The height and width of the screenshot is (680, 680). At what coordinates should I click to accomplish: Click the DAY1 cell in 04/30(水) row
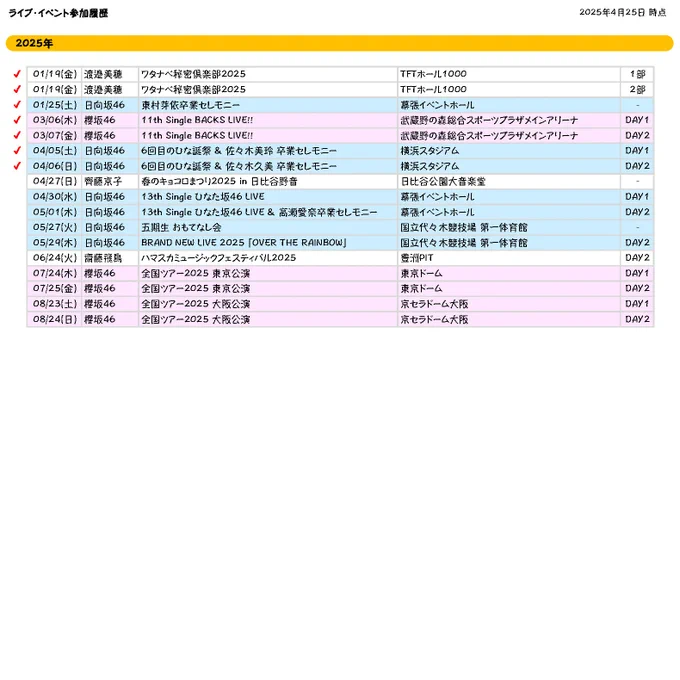tap(637, 197)
